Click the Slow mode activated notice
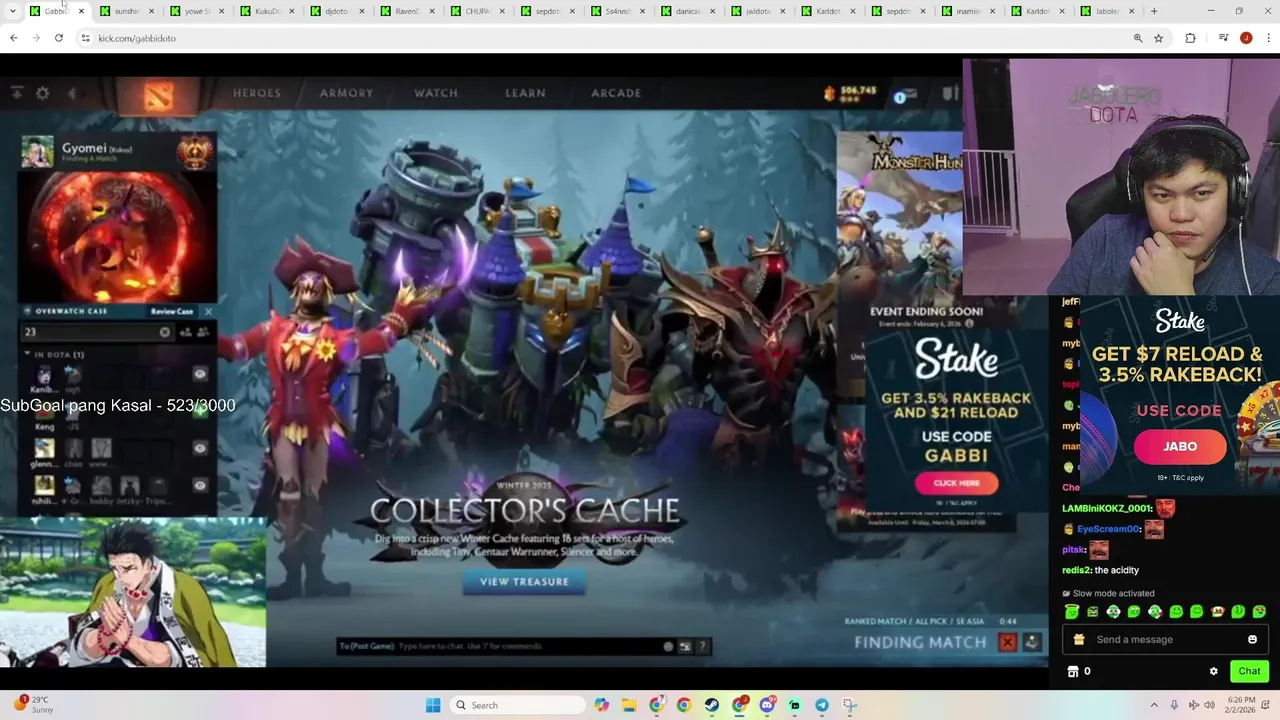 pos(1108,593)
